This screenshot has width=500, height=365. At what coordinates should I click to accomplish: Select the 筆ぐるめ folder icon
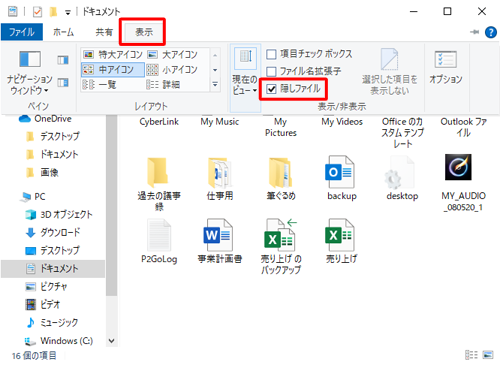(x=281, y=172)
